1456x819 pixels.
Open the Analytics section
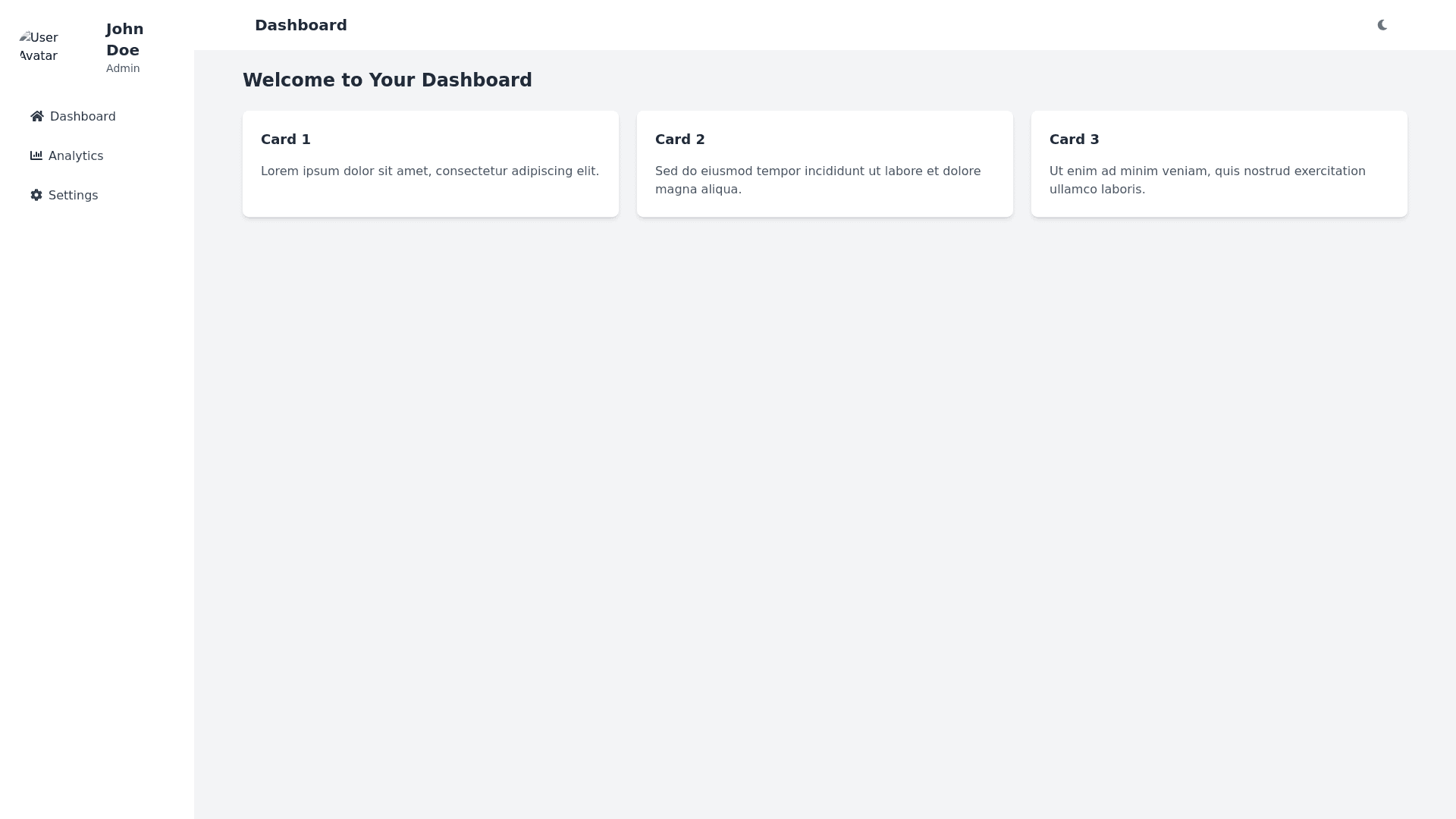[76, 155]
